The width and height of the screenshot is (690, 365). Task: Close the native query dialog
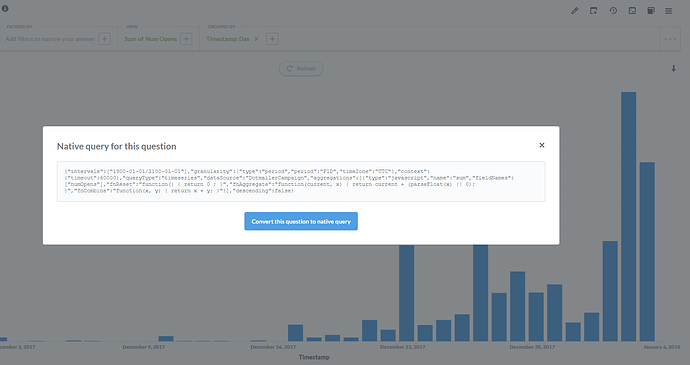point(542,145)
